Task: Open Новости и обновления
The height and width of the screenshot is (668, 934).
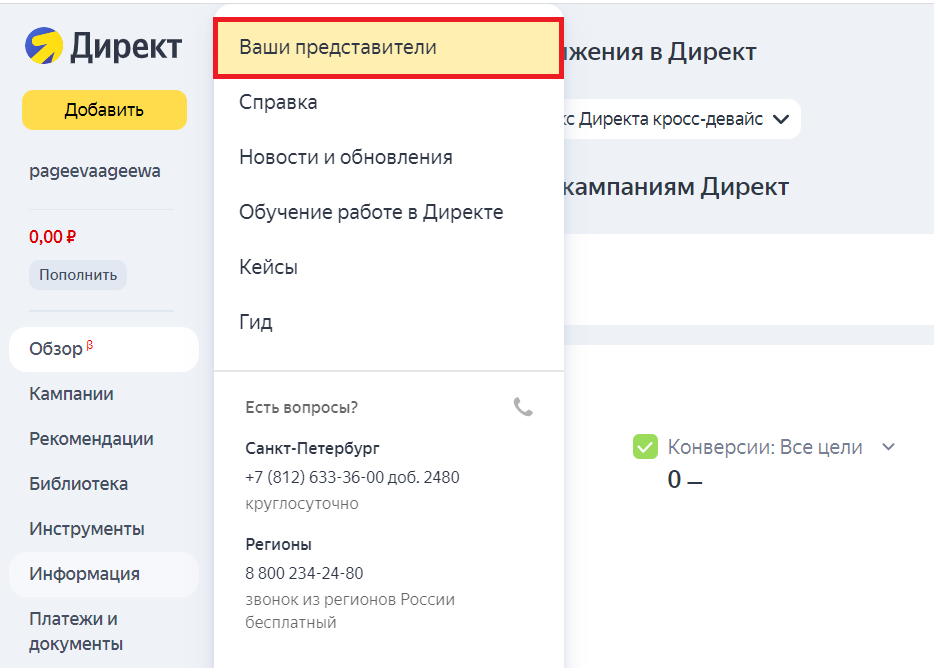Action: coord(345,157)
